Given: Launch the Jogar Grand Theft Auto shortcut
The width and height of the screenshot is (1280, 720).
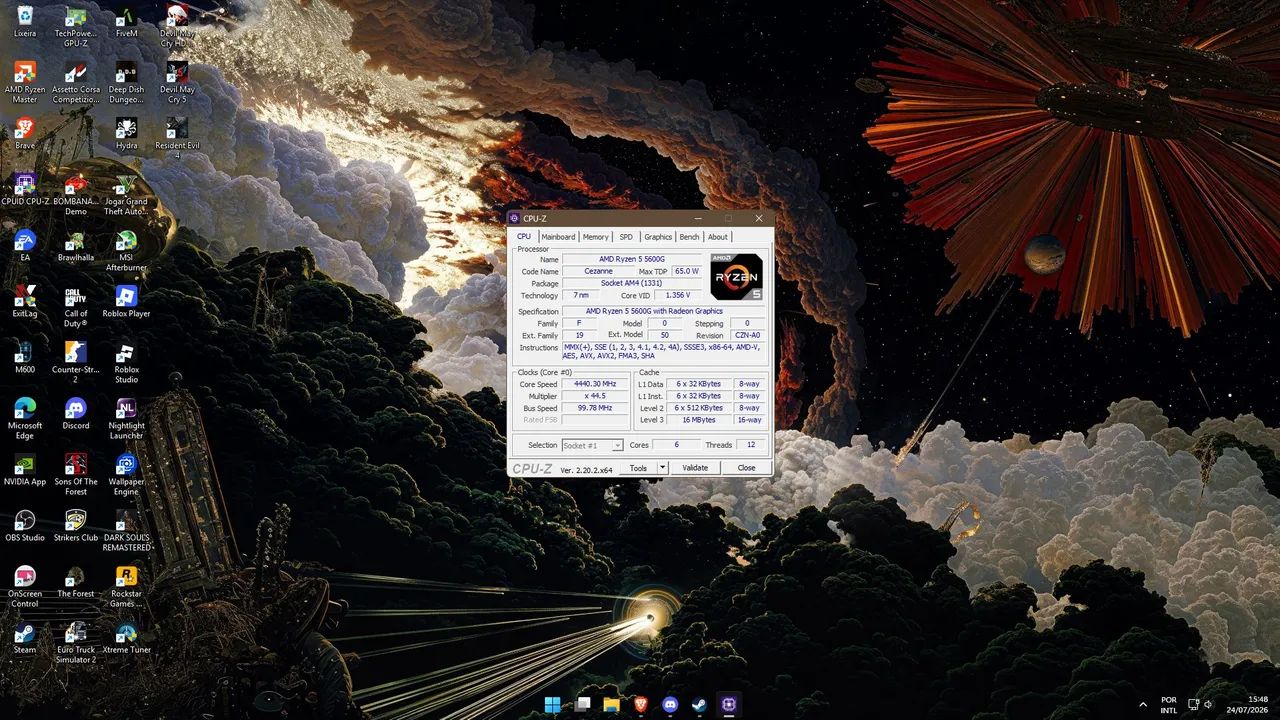Looking at the screenshot, I should (127, 195).
